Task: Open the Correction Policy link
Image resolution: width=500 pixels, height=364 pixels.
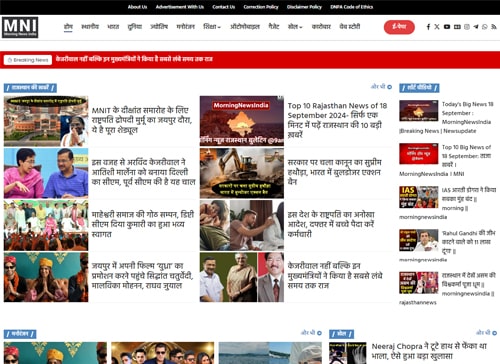Action: click(x=261, y=7)
